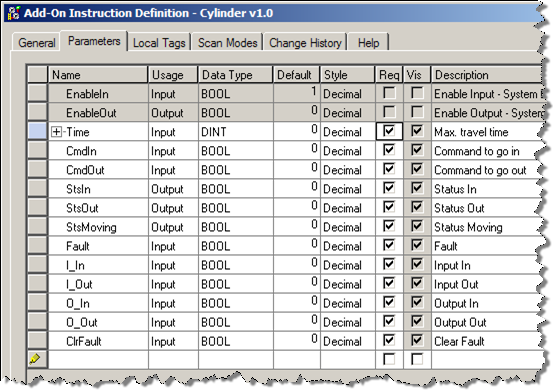Click the 'Max. travel time' description
Image resolution: width=553 pixels, height=390 pixels.
pyautogui.click(x=471, y=132)
